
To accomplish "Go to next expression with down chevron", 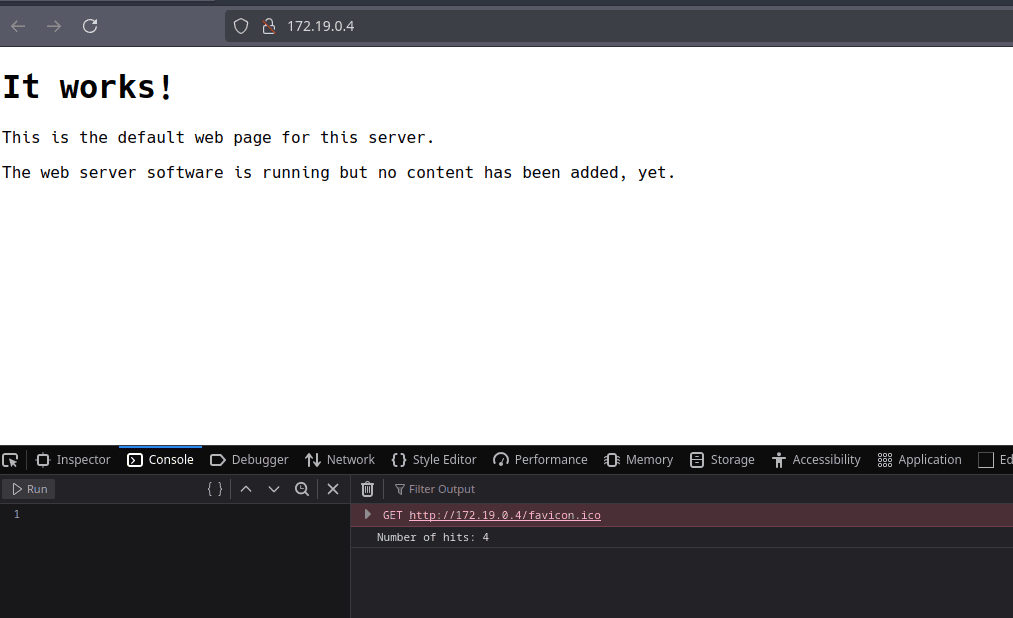I will [x=274, y=489].
